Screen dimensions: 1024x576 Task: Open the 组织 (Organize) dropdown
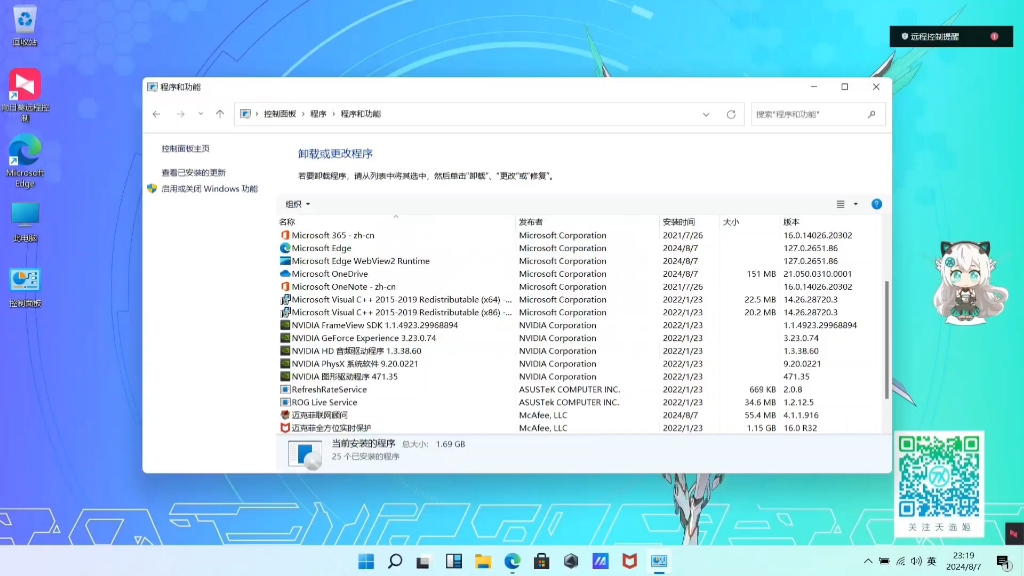(x=294, y=203)
